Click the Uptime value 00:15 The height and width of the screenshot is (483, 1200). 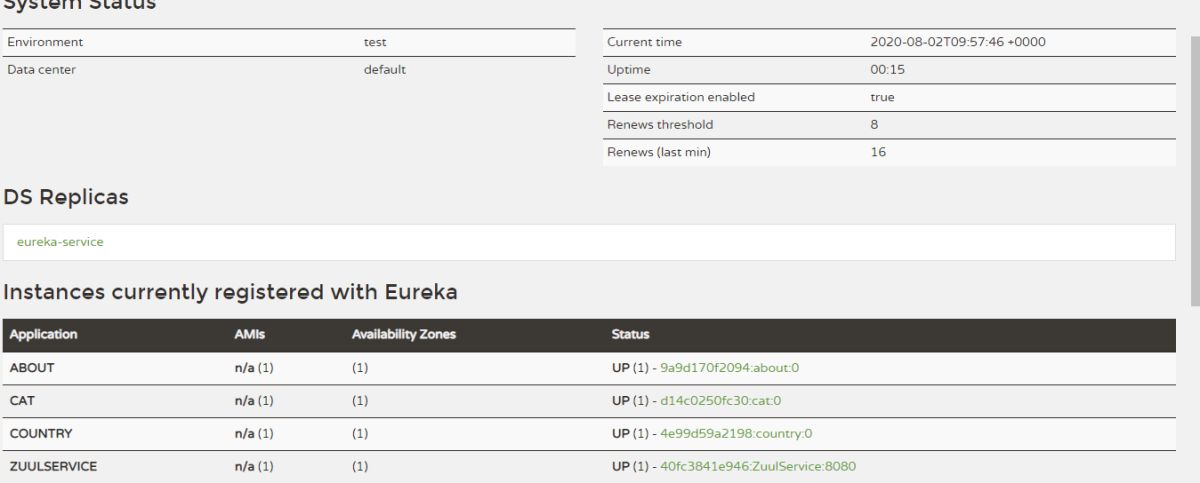point(886,70)
